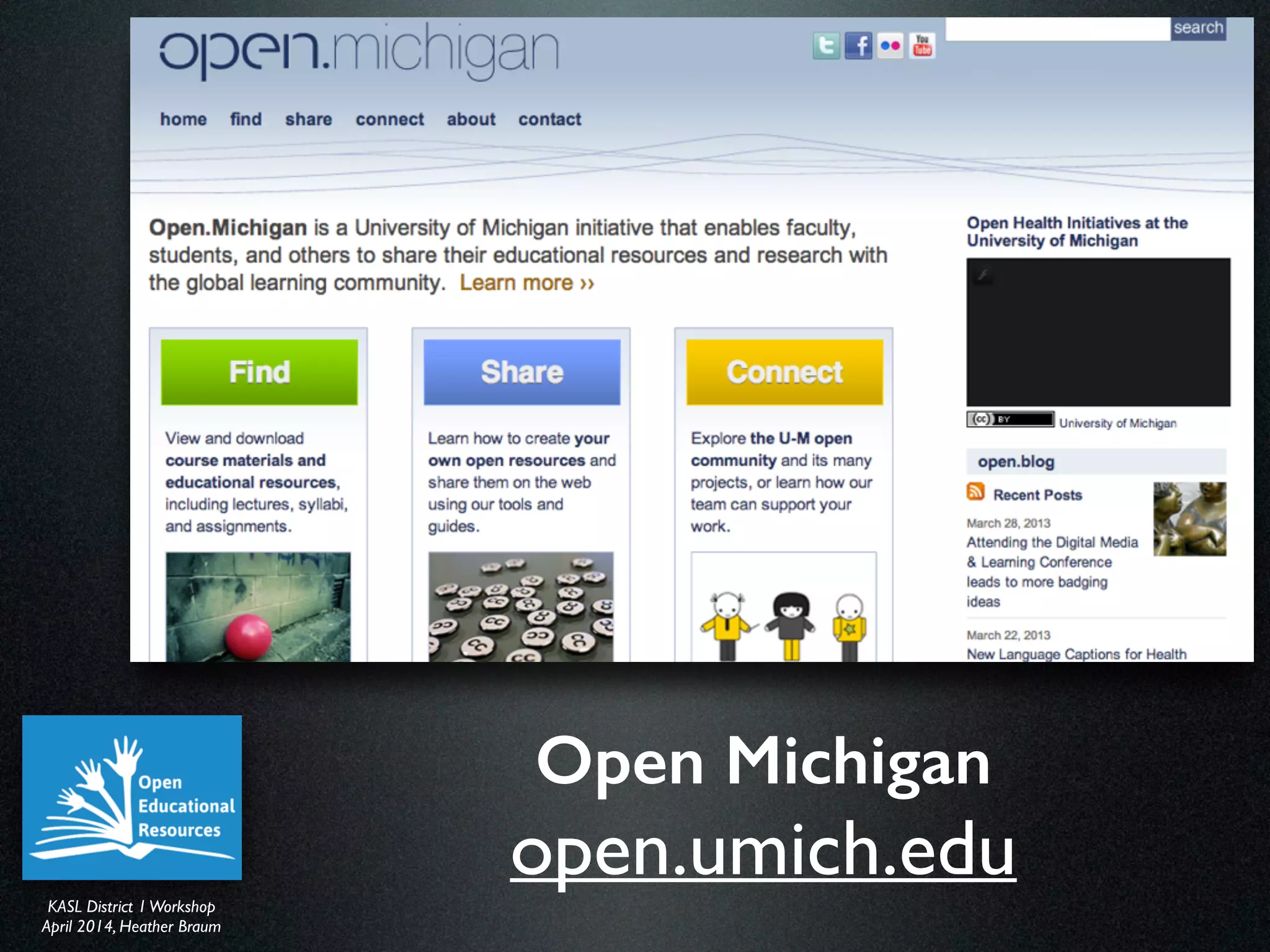The height and width of the screenshot is (952, 1270).
Task: Click the CC buttons photo under Share
Action: (x=521, y=607)
